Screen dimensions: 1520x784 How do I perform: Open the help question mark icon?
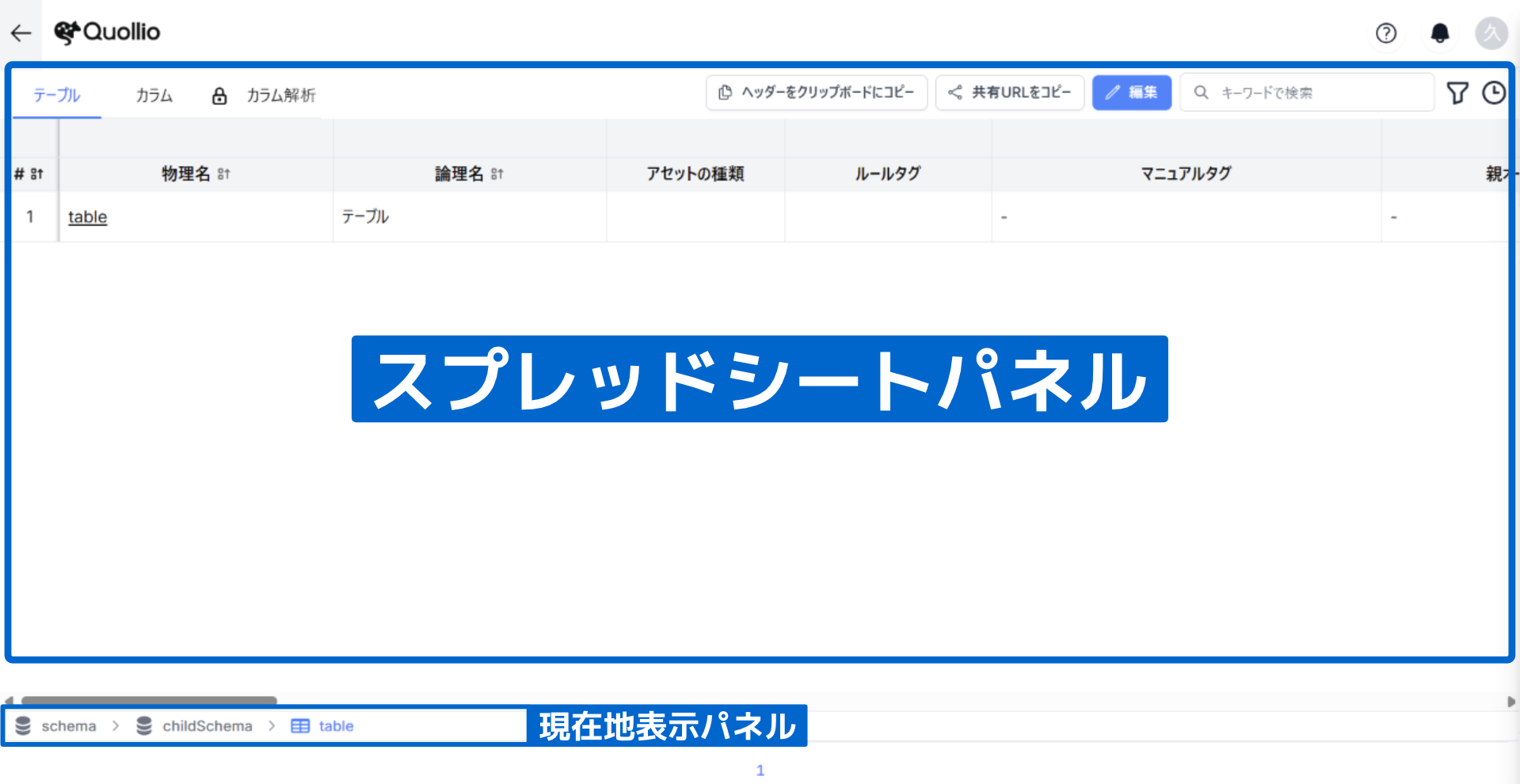1386,32
